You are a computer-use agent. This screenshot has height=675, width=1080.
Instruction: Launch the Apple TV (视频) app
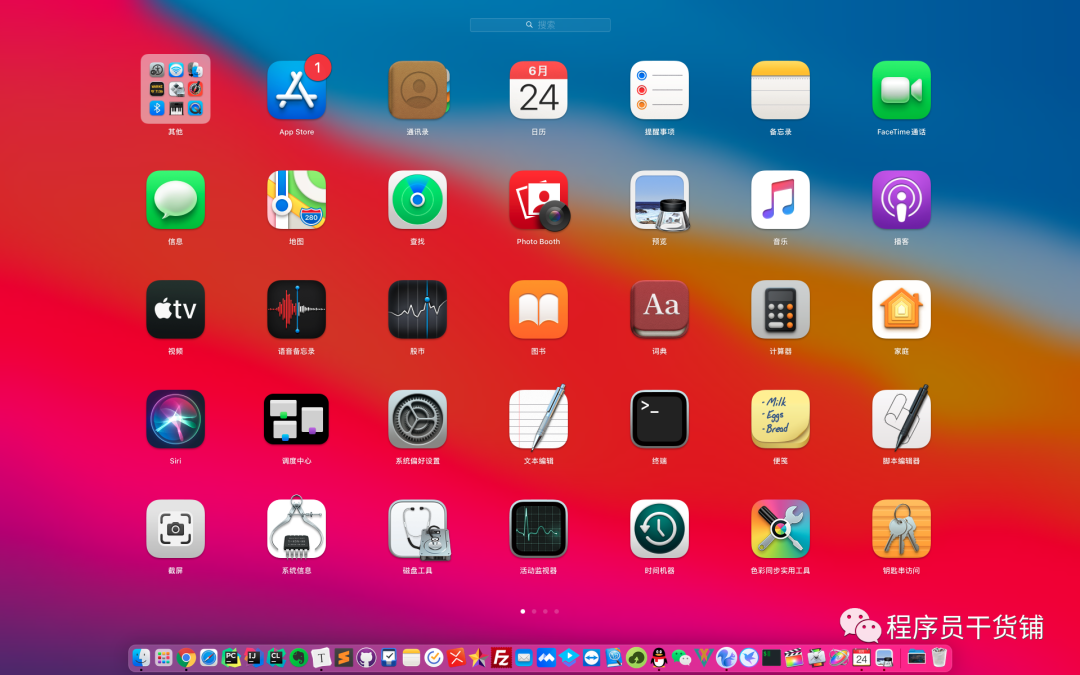[x=176, y=309]
